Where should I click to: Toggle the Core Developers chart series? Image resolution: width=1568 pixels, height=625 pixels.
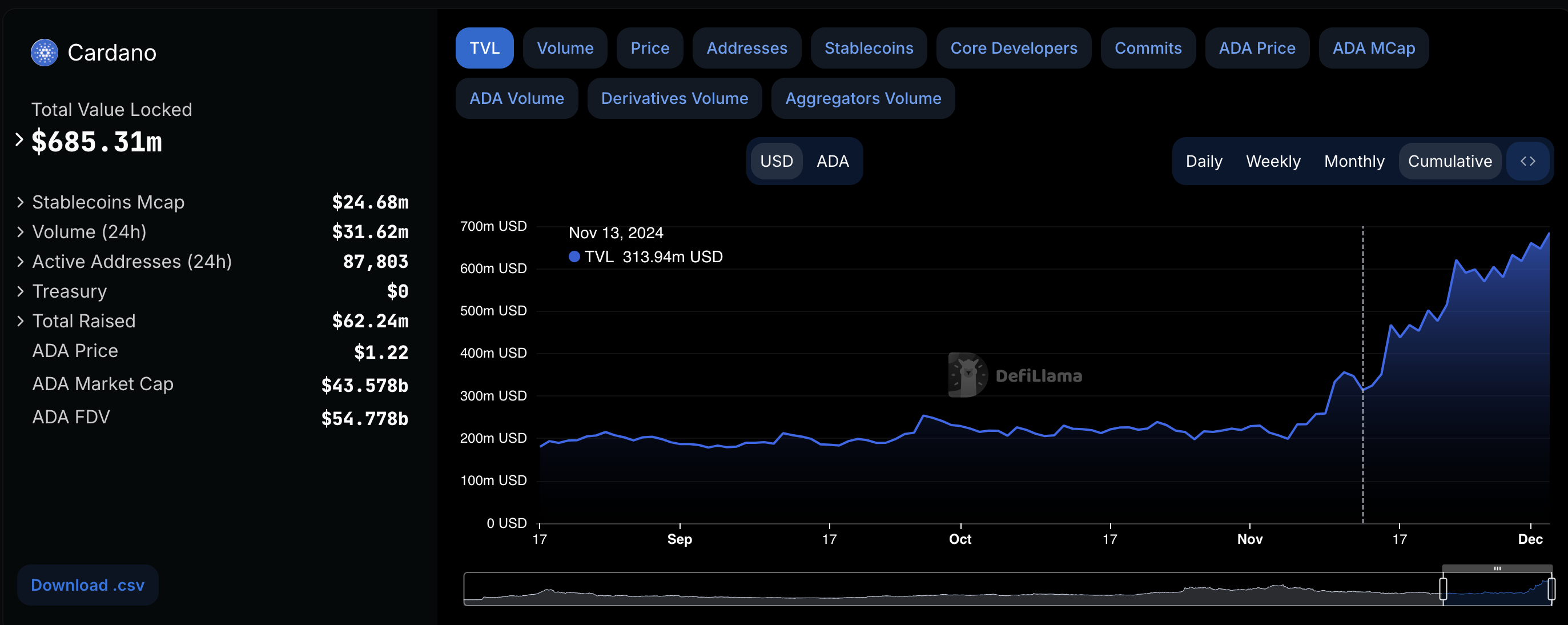point(1013,48)
